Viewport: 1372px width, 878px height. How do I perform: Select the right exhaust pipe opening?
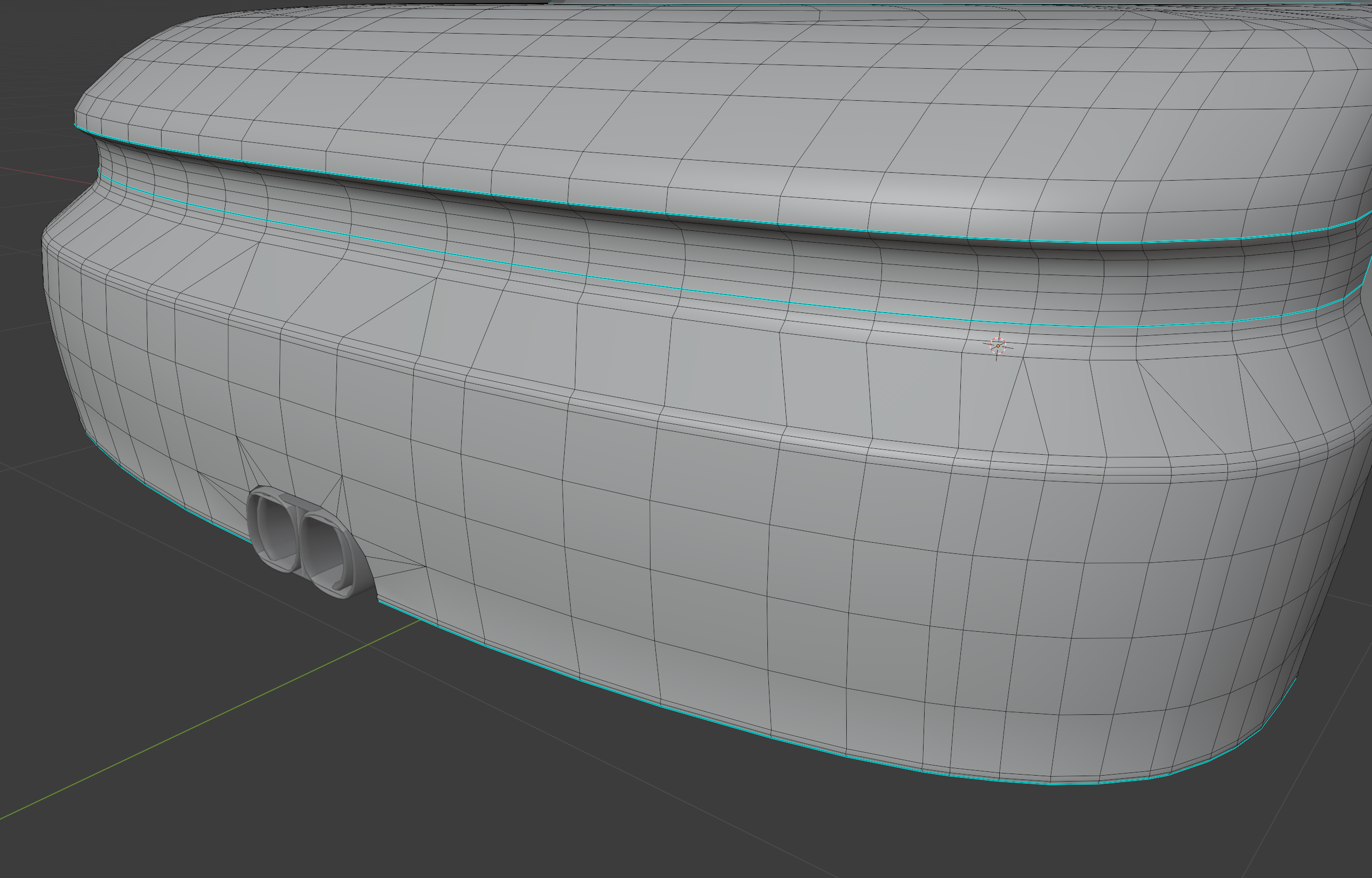323,549
